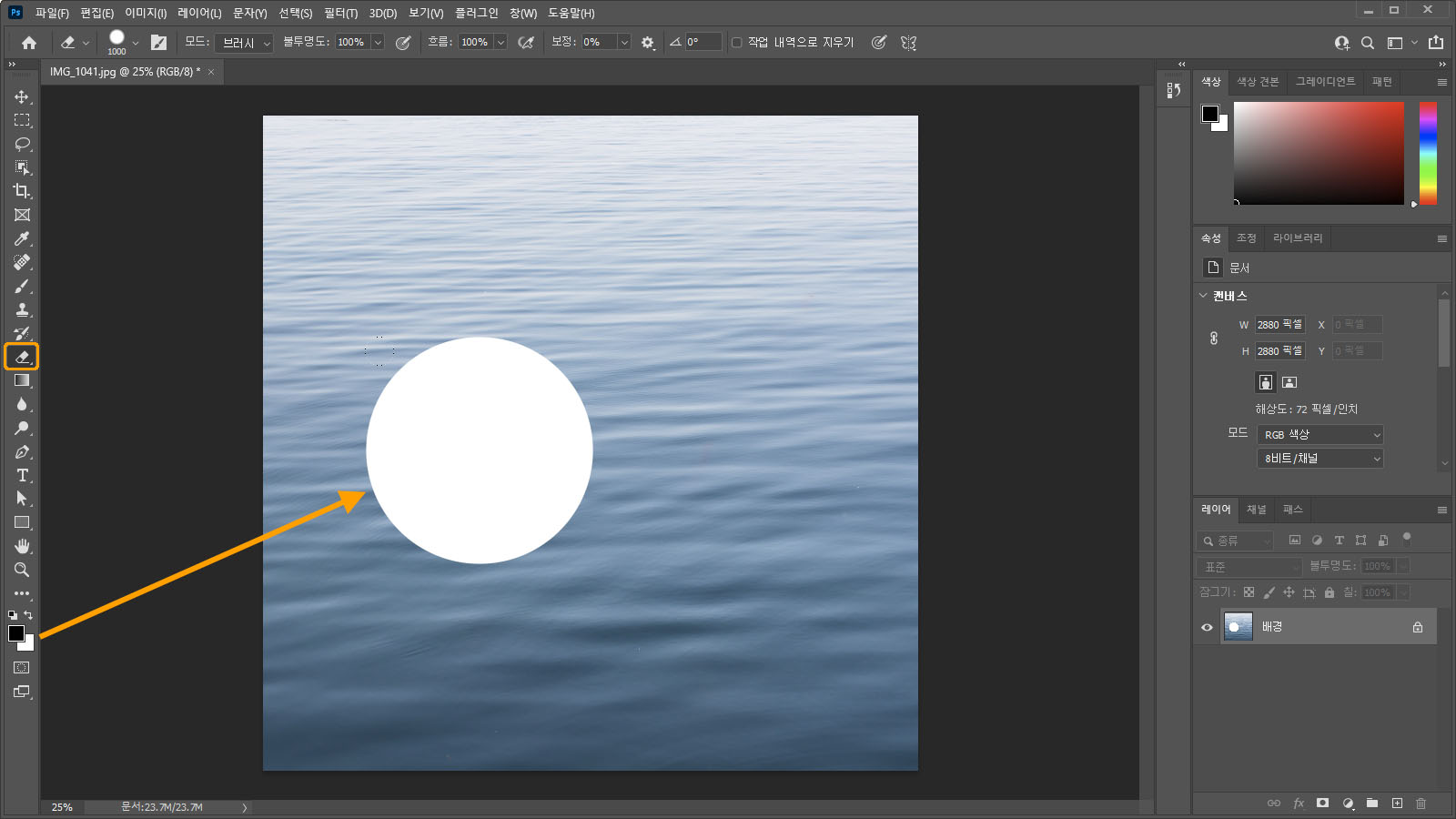The image size is (1456, 819).
Task: Switch to the 조정 tab
Action: click(1247, 238)
